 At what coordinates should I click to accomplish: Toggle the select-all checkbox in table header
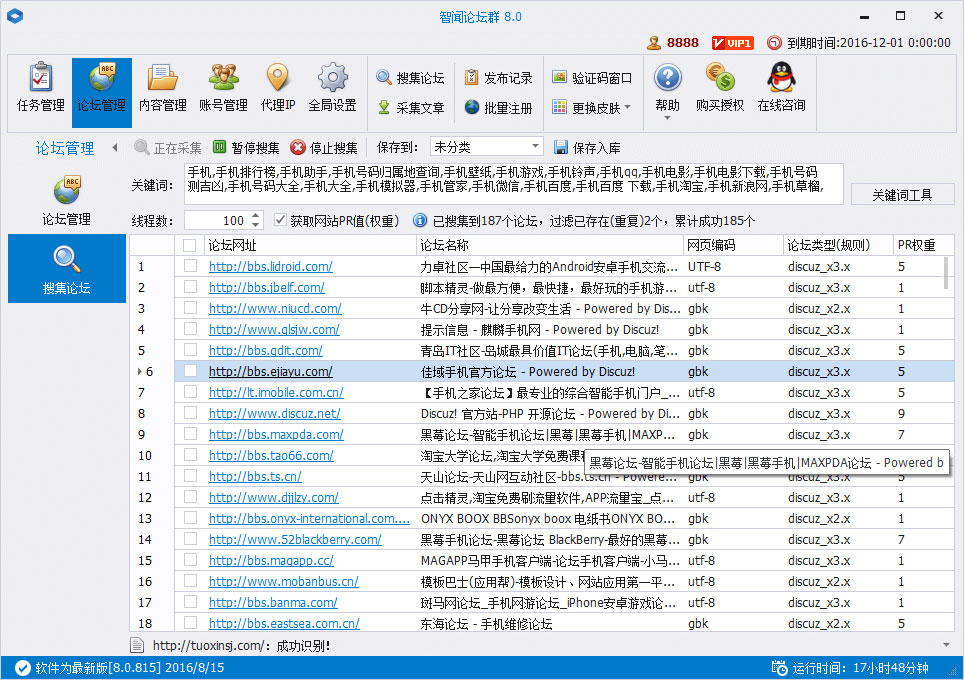pos(187,244)
